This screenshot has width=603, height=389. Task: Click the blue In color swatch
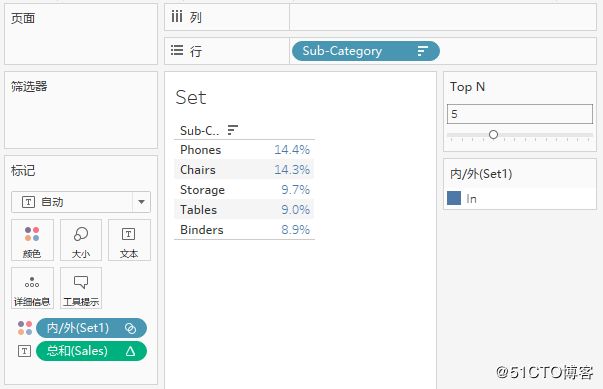point(454,198)
